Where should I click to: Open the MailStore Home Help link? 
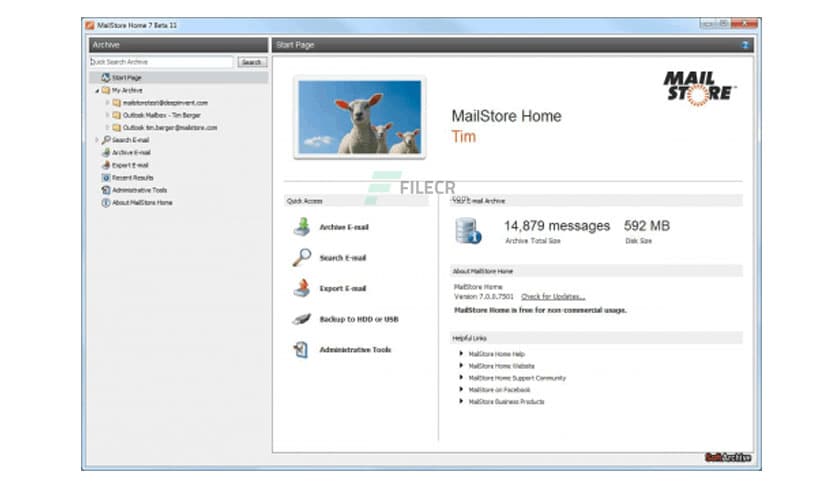tap(496, 354)
